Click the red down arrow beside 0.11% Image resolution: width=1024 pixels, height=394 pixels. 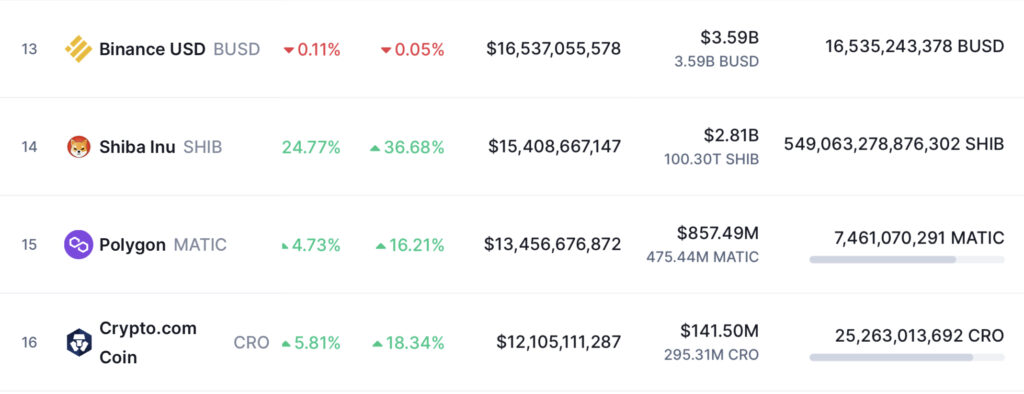pyautogui.click(x=289, y=50)
